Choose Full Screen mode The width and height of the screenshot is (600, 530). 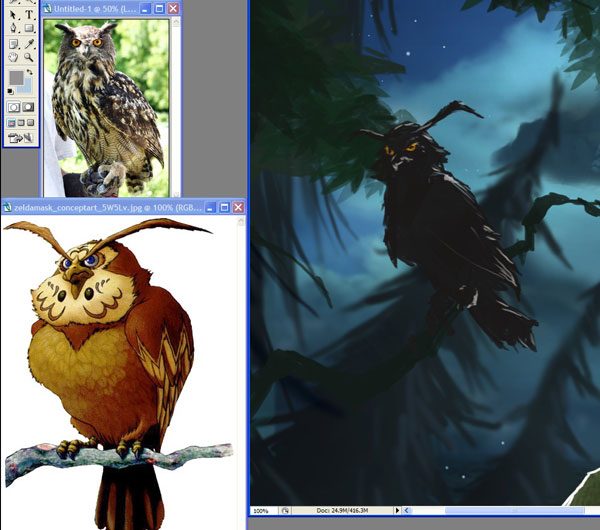[x=31, y=123]
